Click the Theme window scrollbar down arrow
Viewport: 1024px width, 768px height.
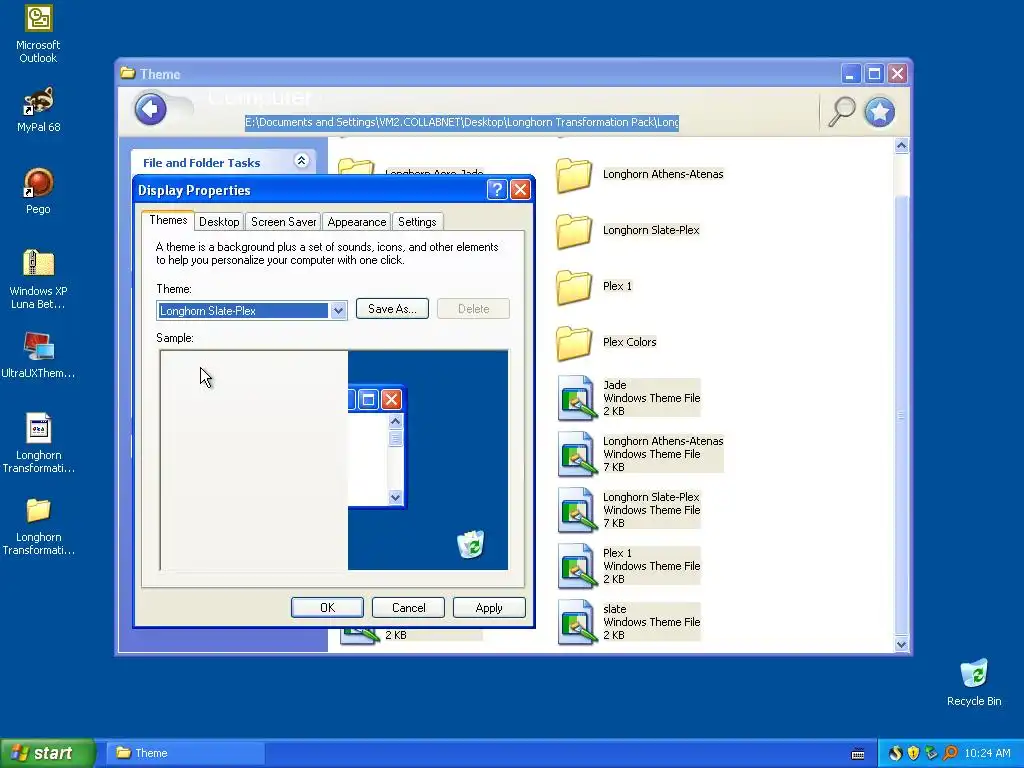[x=901, y=644]
